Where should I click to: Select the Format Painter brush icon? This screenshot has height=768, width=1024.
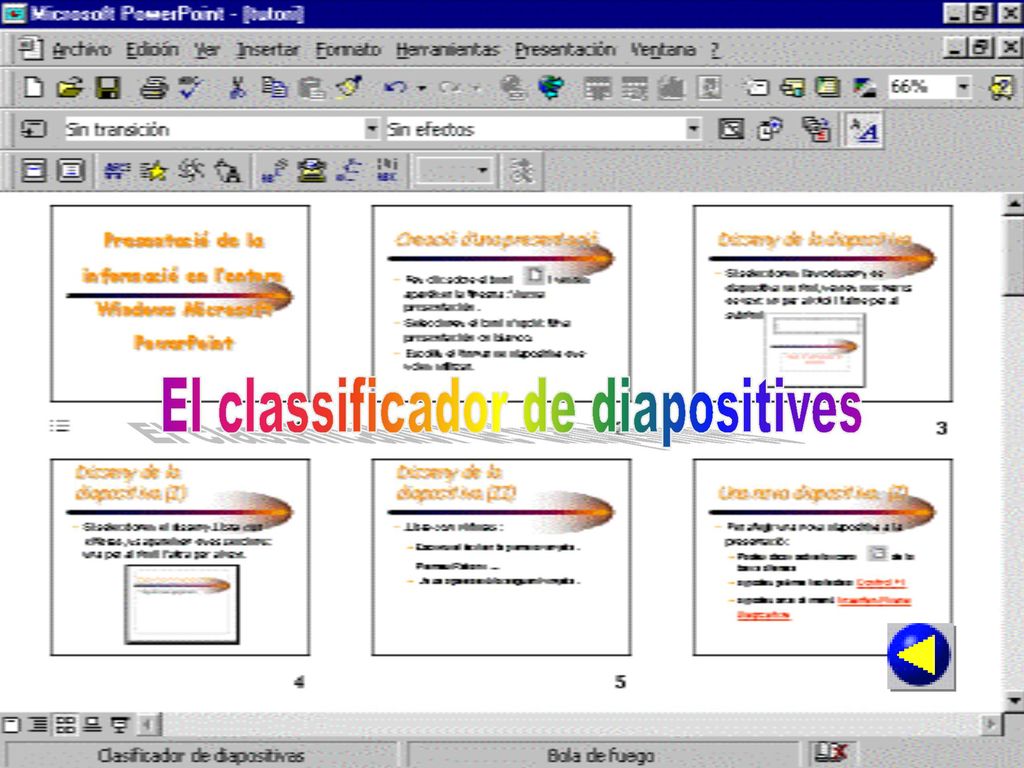(x=349, y=87)
